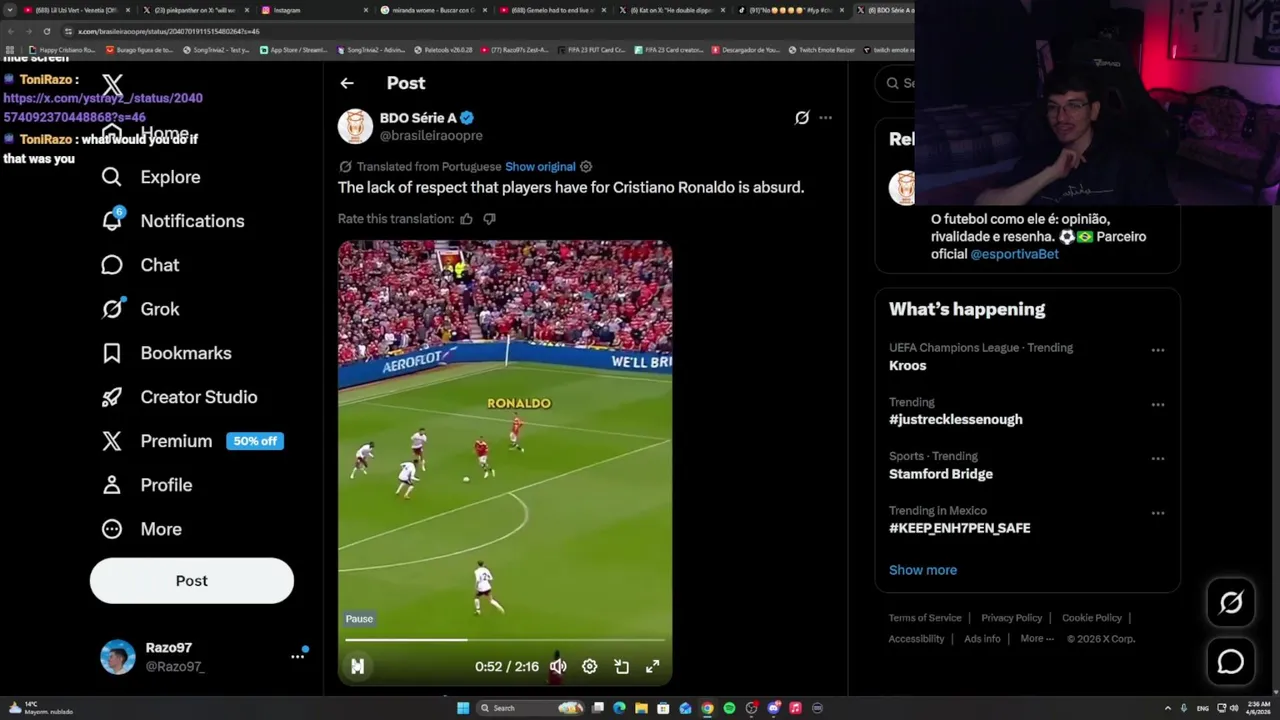
Task: Open Microsoft Edge from the taskbar
Action: coord(619,708)
